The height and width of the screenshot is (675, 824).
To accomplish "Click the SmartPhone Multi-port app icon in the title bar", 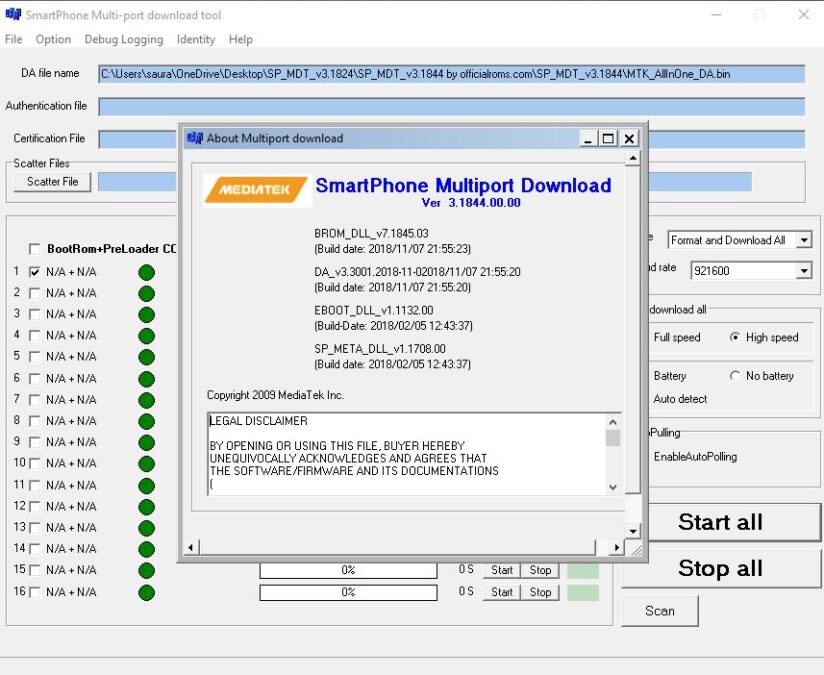I will click(x=13, y=14).
